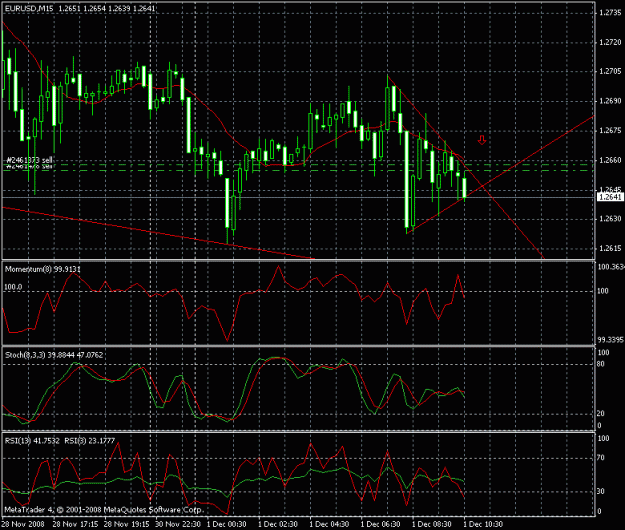Click the 28 Nov 2008 time label

tap(23, 524)
